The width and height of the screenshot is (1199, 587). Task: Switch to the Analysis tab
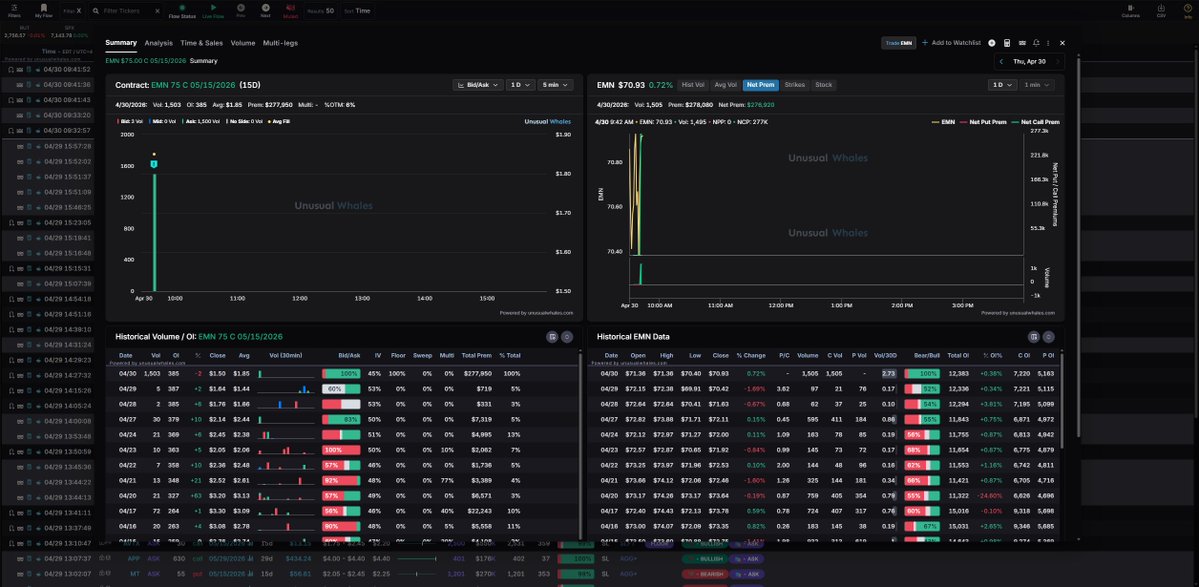(x=158, y=44)
